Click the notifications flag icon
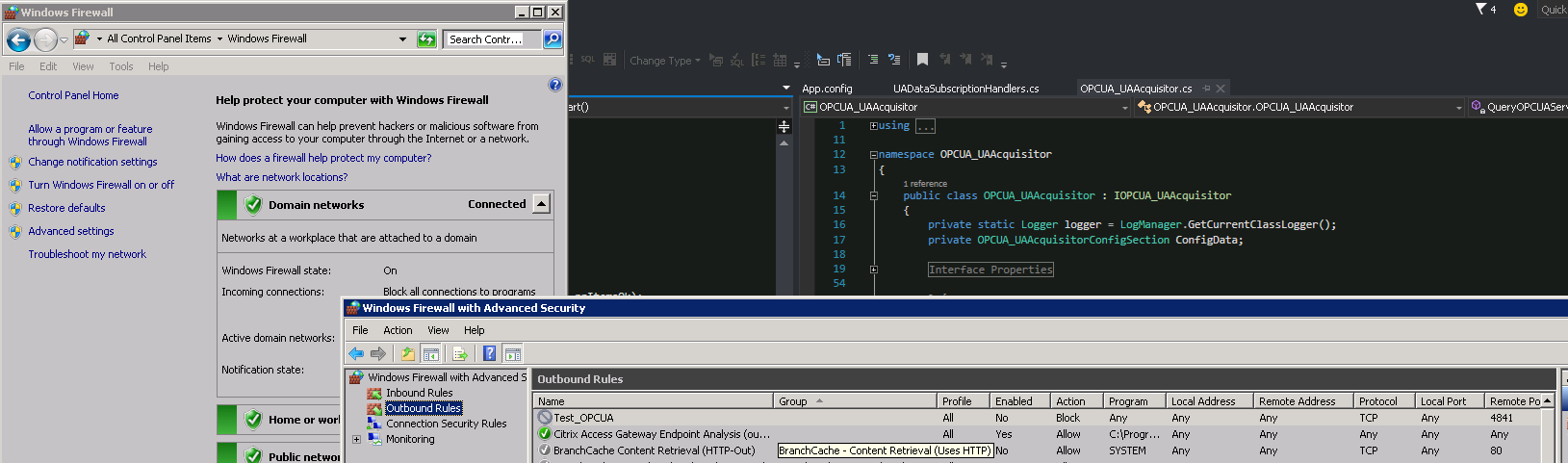The height and width of the screenshot is (463, 1568). [1481, 10]
